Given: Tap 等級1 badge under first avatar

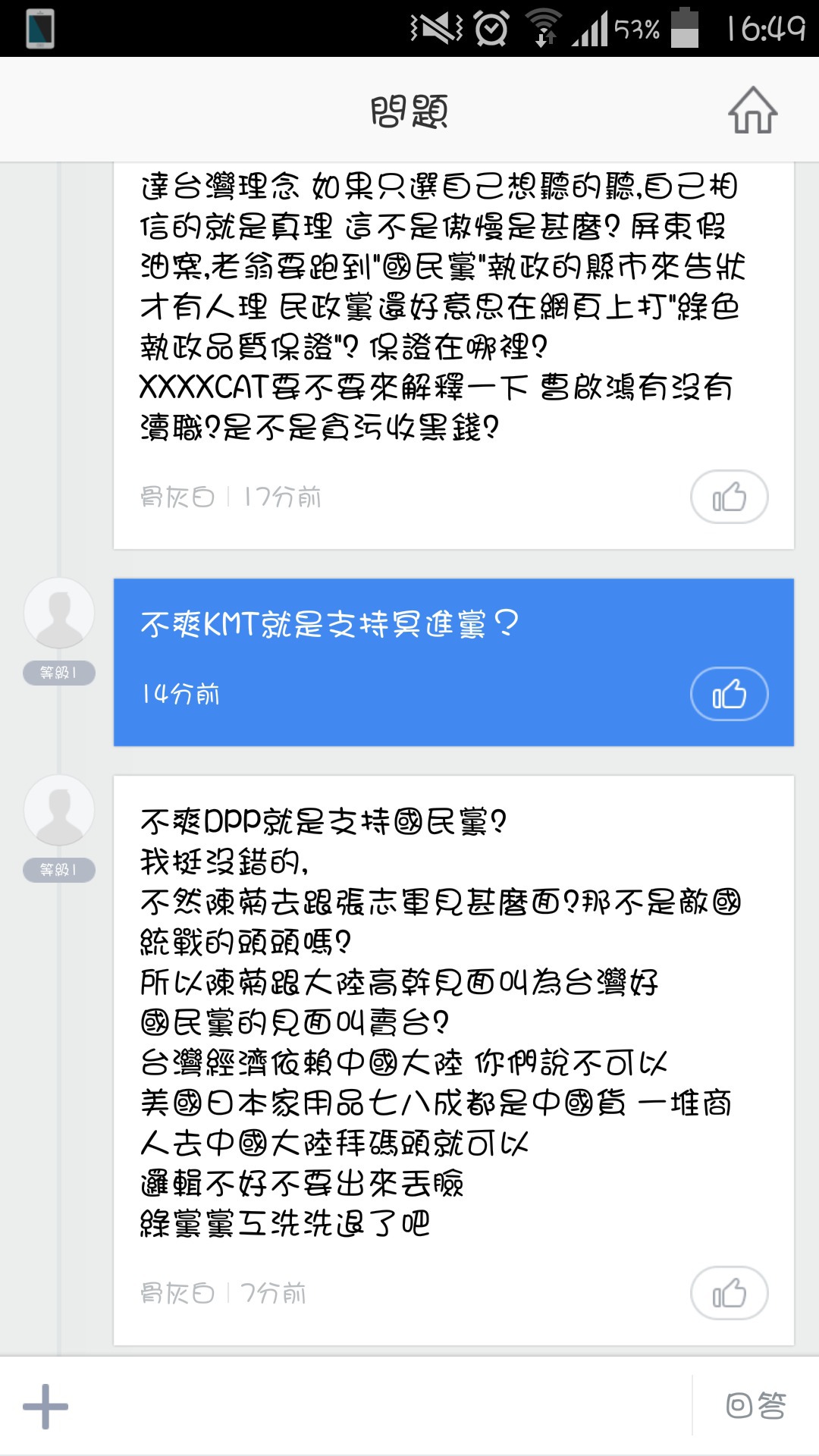Looking at the screenshot, I should pos(59,673).
